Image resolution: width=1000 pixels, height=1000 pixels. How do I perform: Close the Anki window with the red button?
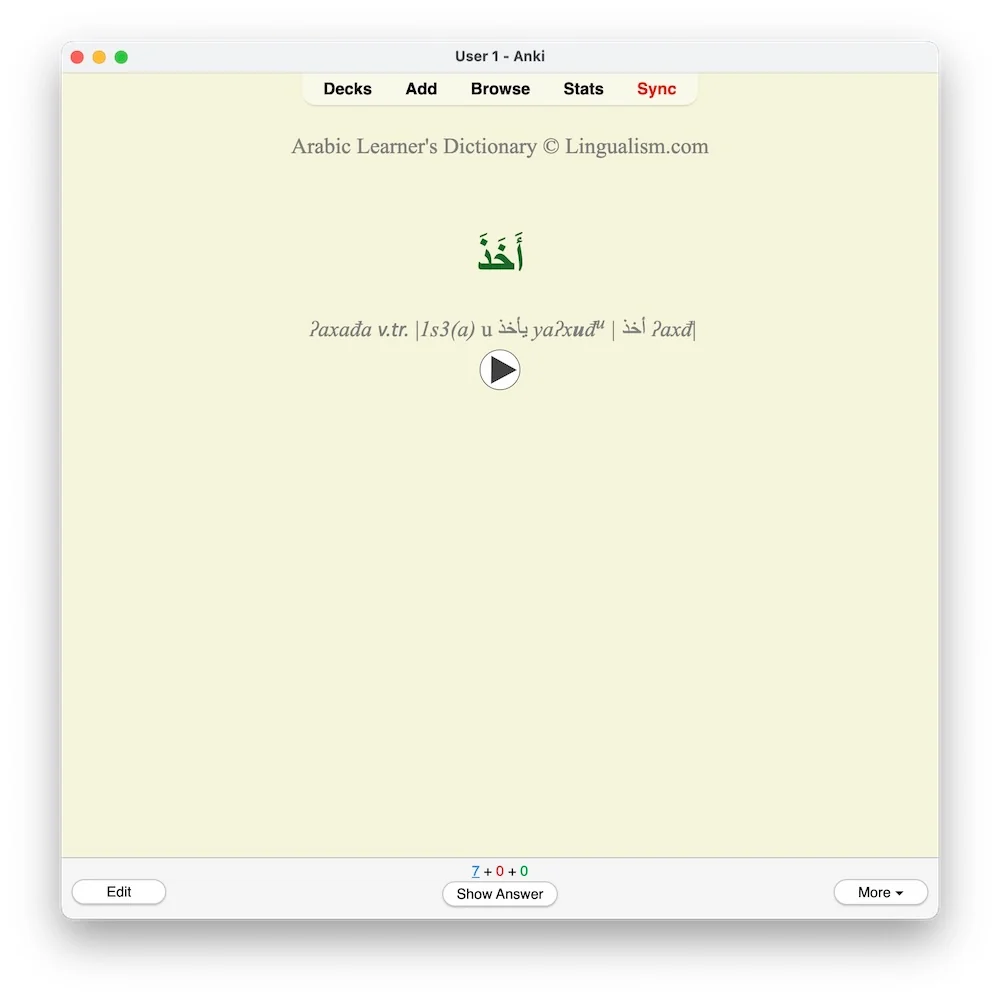77,57
